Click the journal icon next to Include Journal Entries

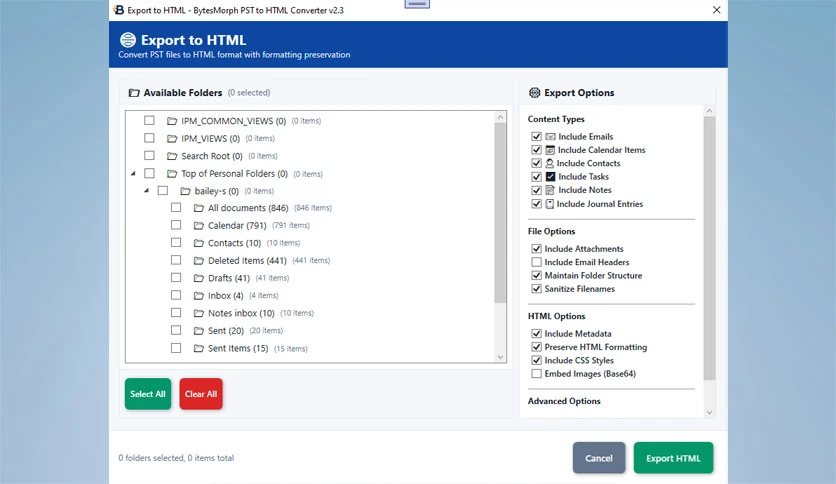click(x=550, y=204)
